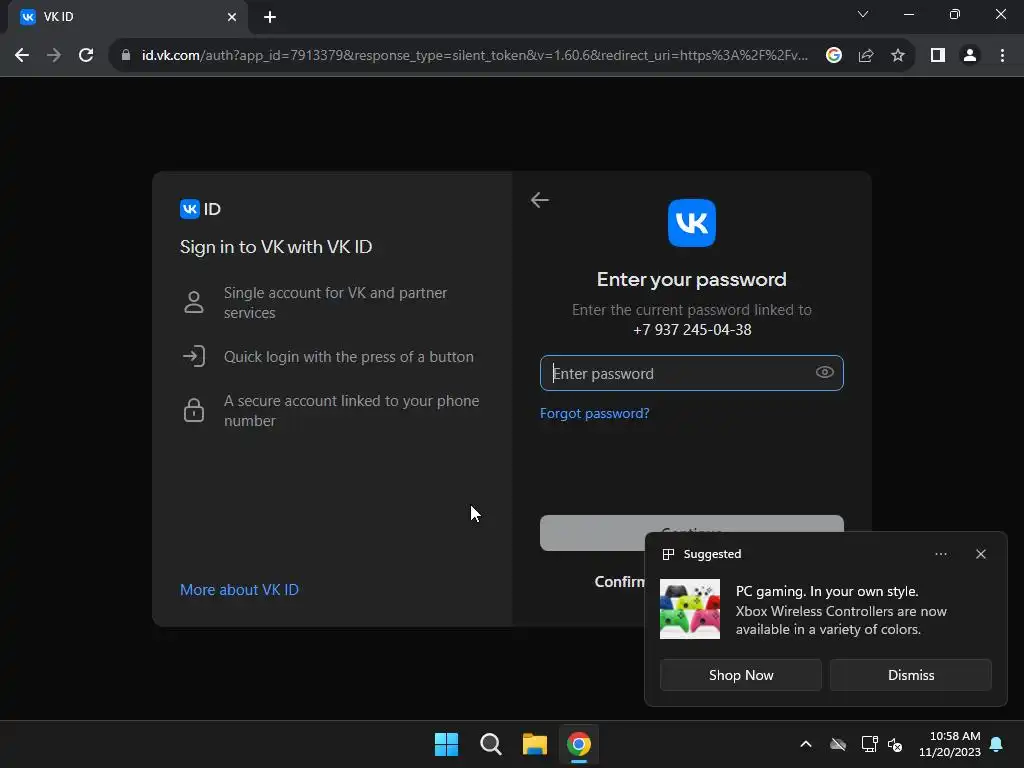Click the login arrow icon beside Quick login
Screen dimensions: 1024x768
click(x=194, y=357)
